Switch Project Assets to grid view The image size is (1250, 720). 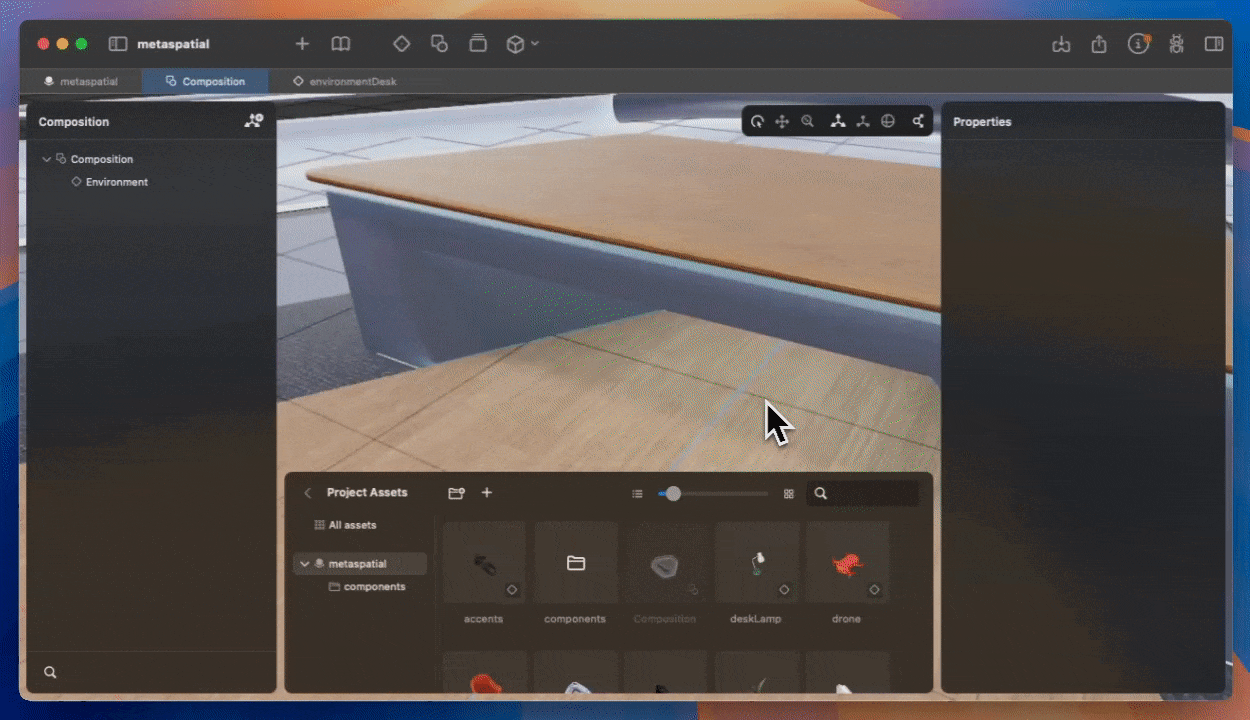click(788, 493)
